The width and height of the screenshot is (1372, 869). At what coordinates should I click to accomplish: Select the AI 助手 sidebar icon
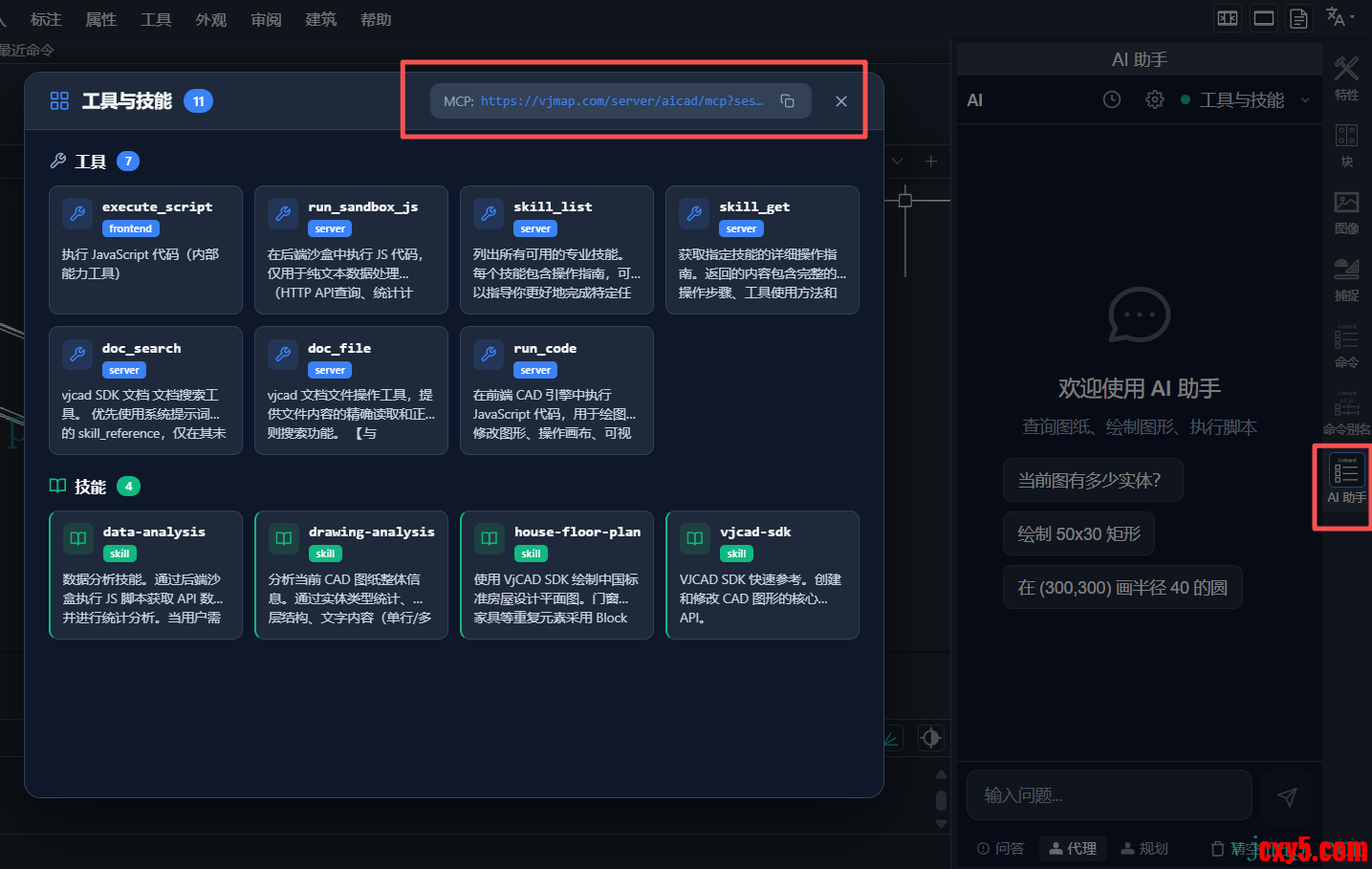tap(1346, 479)
